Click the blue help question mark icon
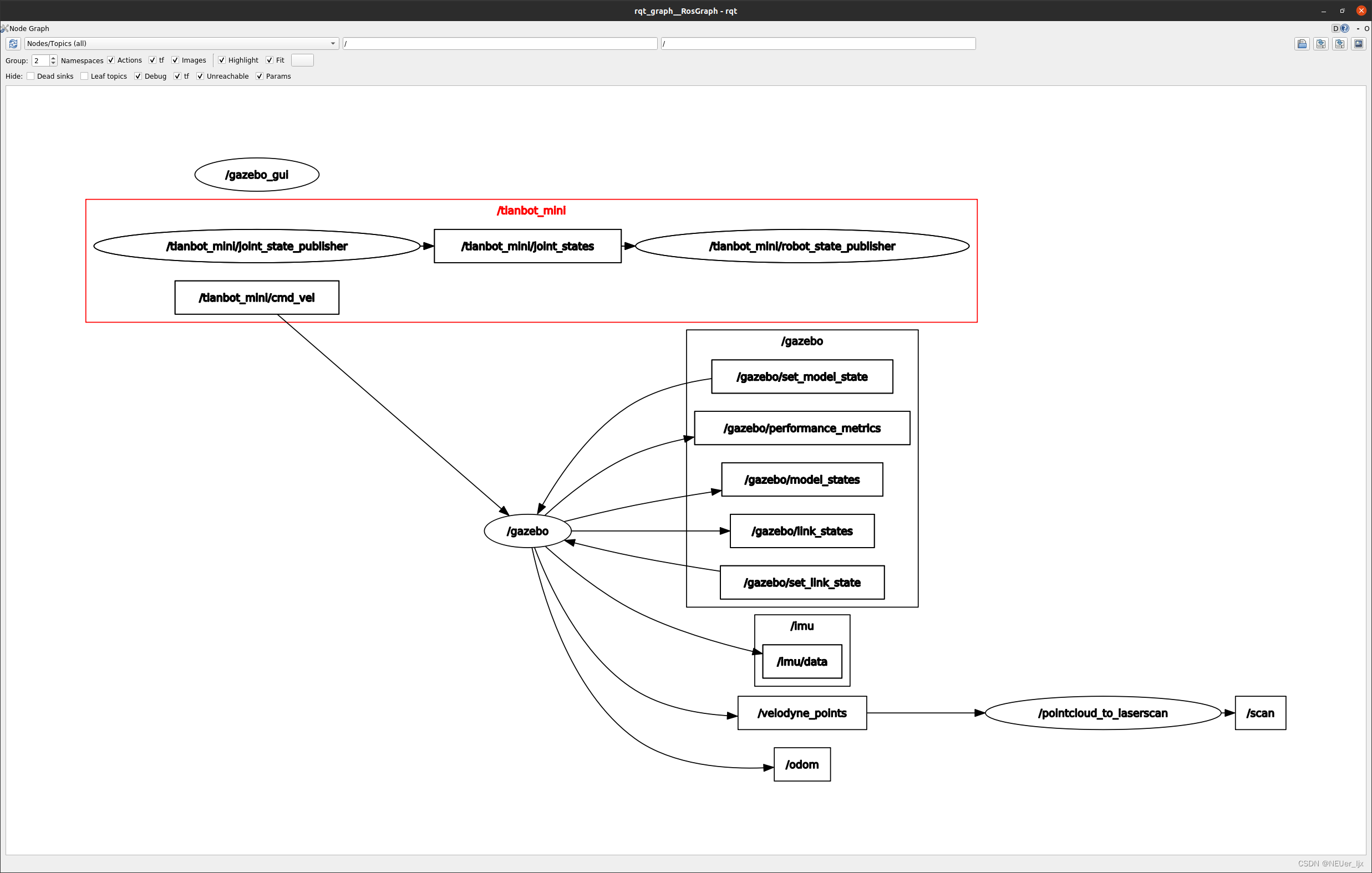This screenshot has width=1372, height=873. [1344, 28]
